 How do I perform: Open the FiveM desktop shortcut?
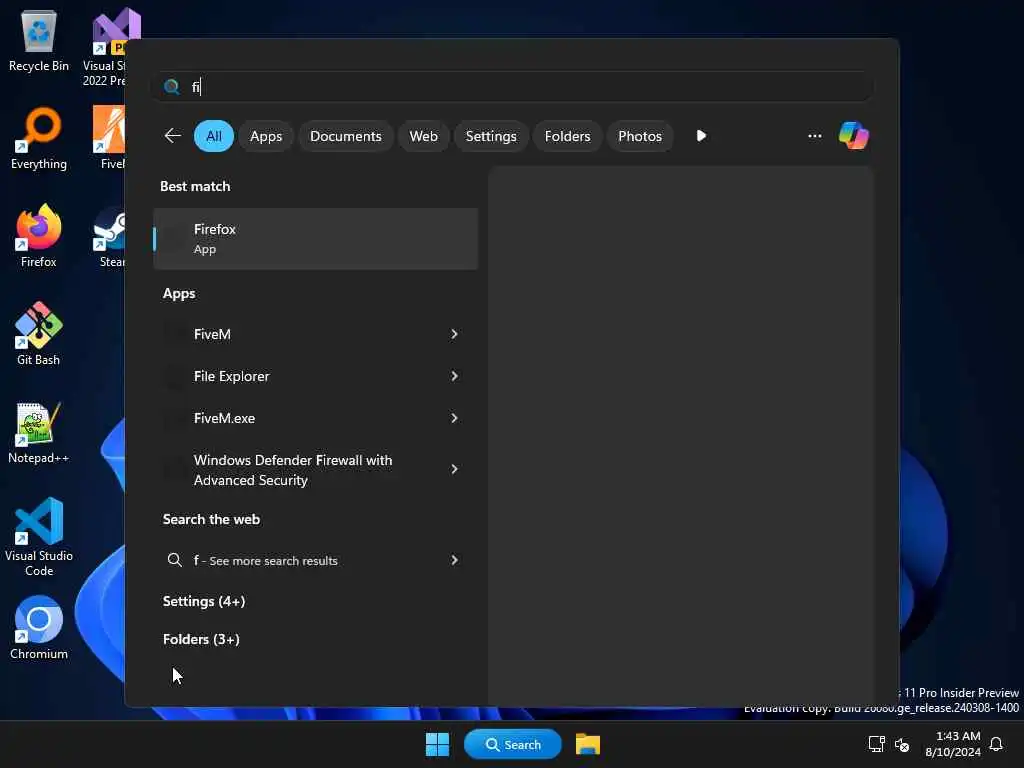pyautogui.click(x=110, y=138)
